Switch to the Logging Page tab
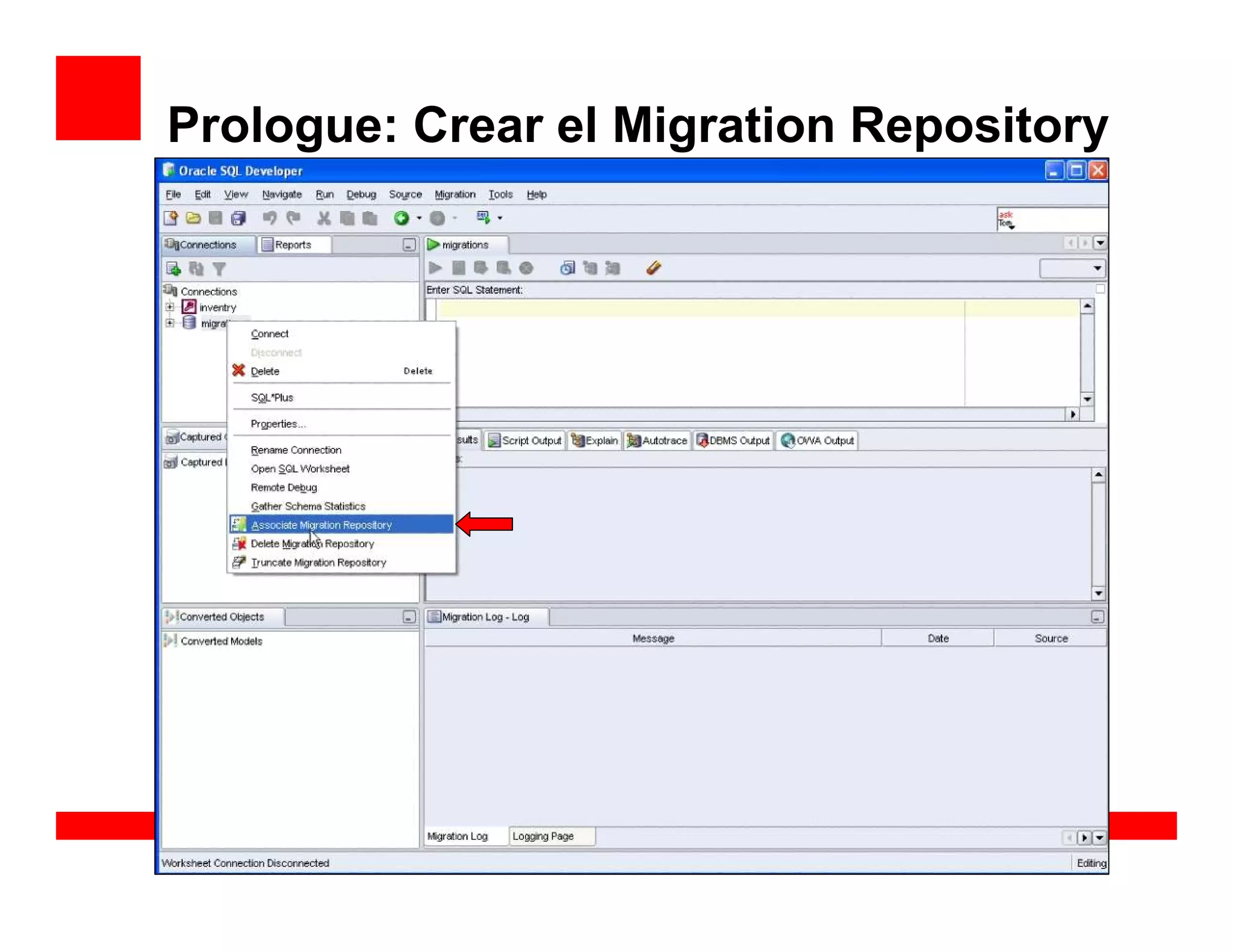1233x952 pixels. [552, 836]
